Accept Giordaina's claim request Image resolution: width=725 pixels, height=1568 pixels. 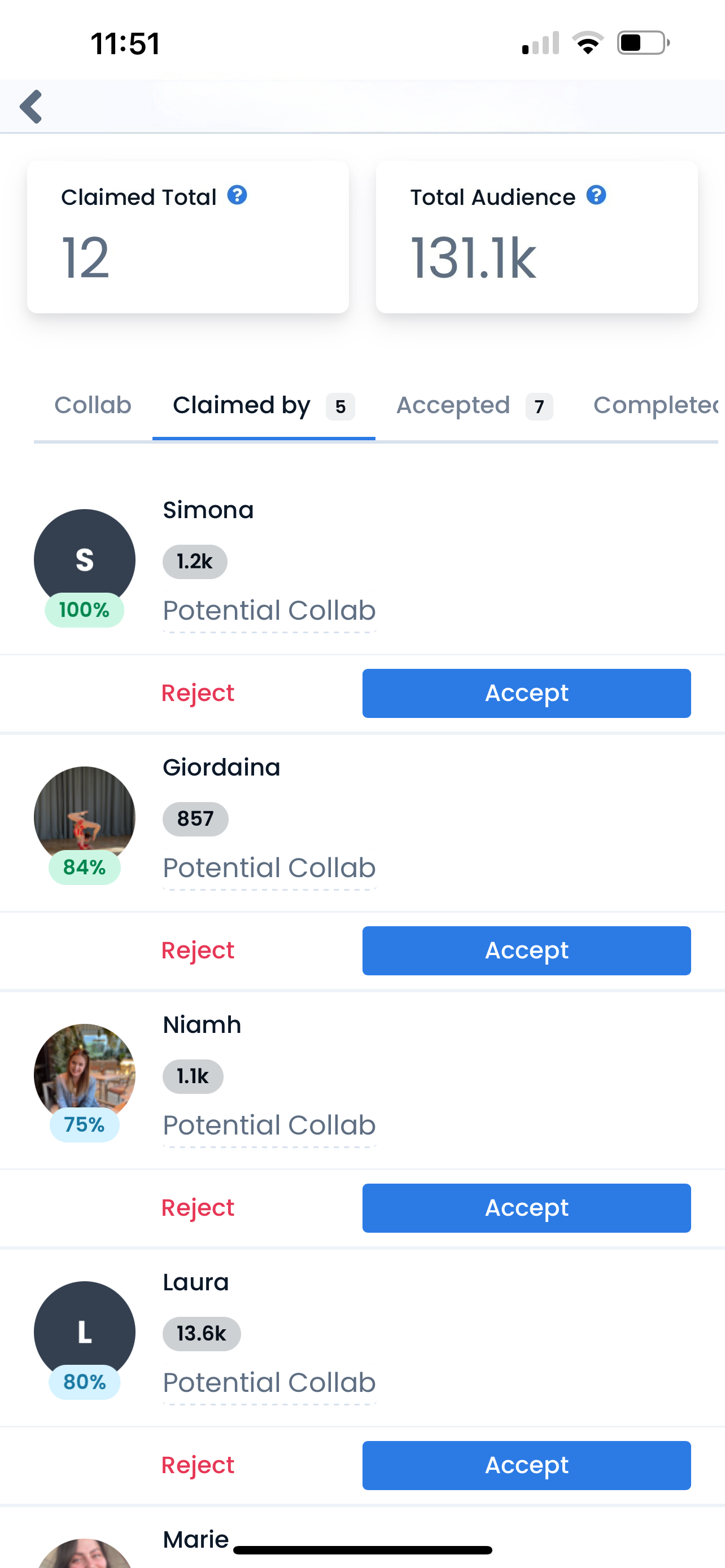point(526,951)
